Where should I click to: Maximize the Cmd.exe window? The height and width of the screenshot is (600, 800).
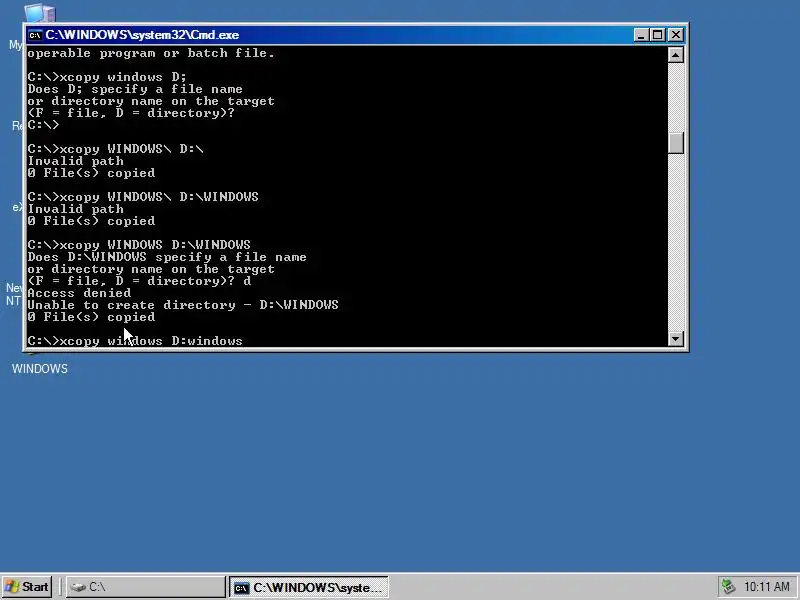(658, 35)
